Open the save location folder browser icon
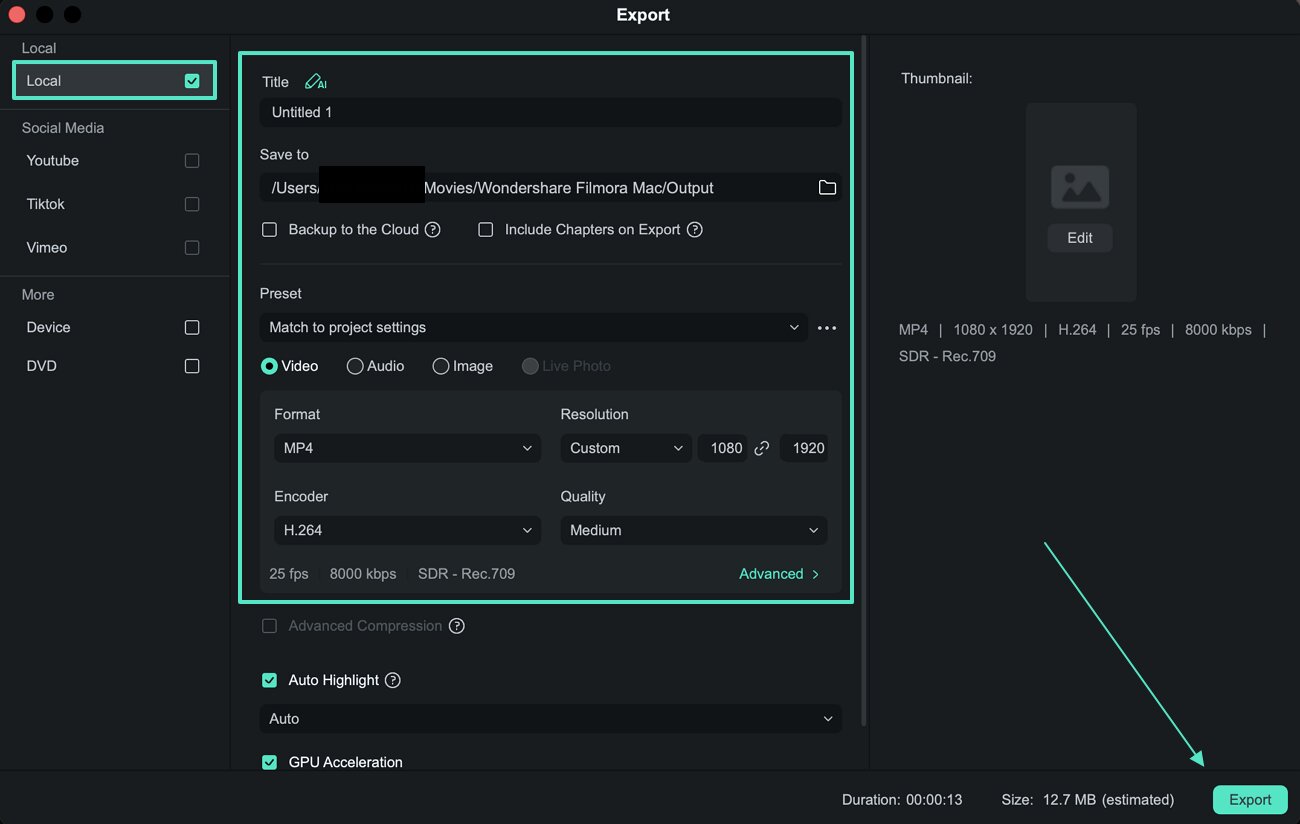 point(827,187)
